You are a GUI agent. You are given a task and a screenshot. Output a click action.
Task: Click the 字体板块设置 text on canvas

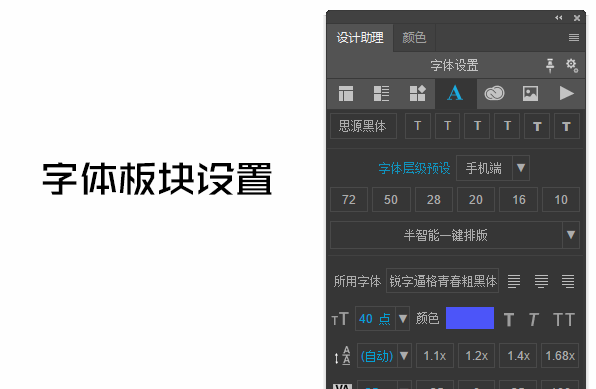pyautogui.click(x=157, y=179)
